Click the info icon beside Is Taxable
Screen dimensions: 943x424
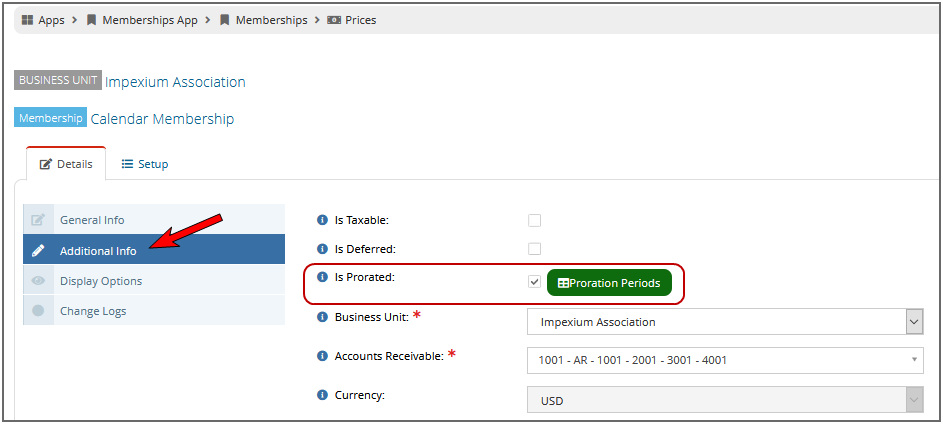[322, 220]
